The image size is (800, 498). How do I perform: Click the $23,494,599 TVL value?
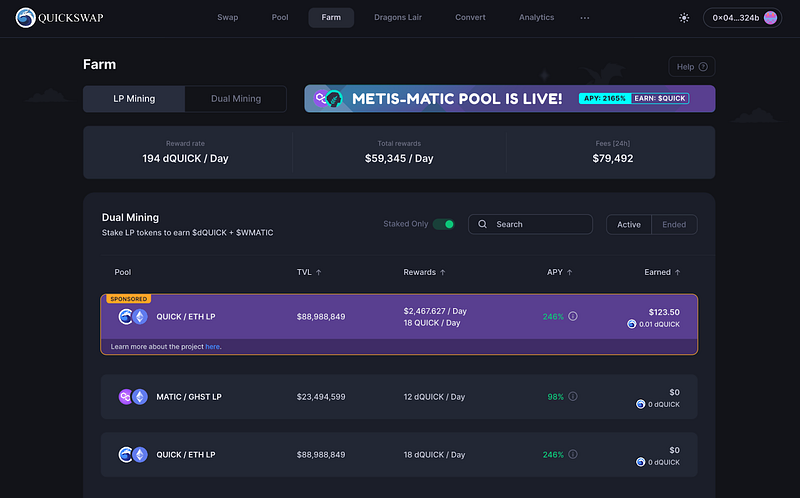(321, 397)
